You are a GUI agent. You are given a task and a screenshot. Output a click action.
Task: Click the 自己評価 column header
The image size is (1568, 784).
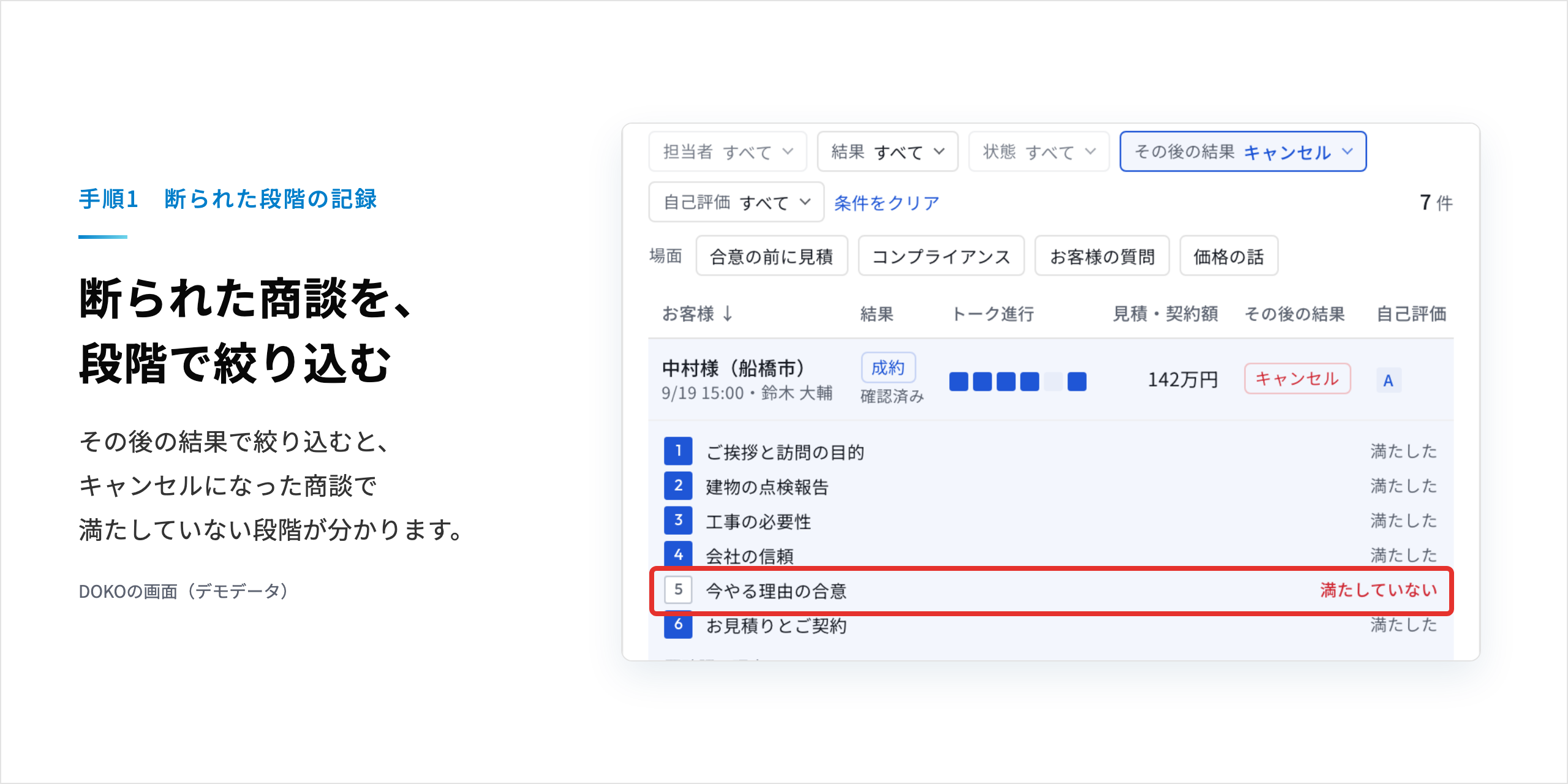click(x=1411, y=314)
